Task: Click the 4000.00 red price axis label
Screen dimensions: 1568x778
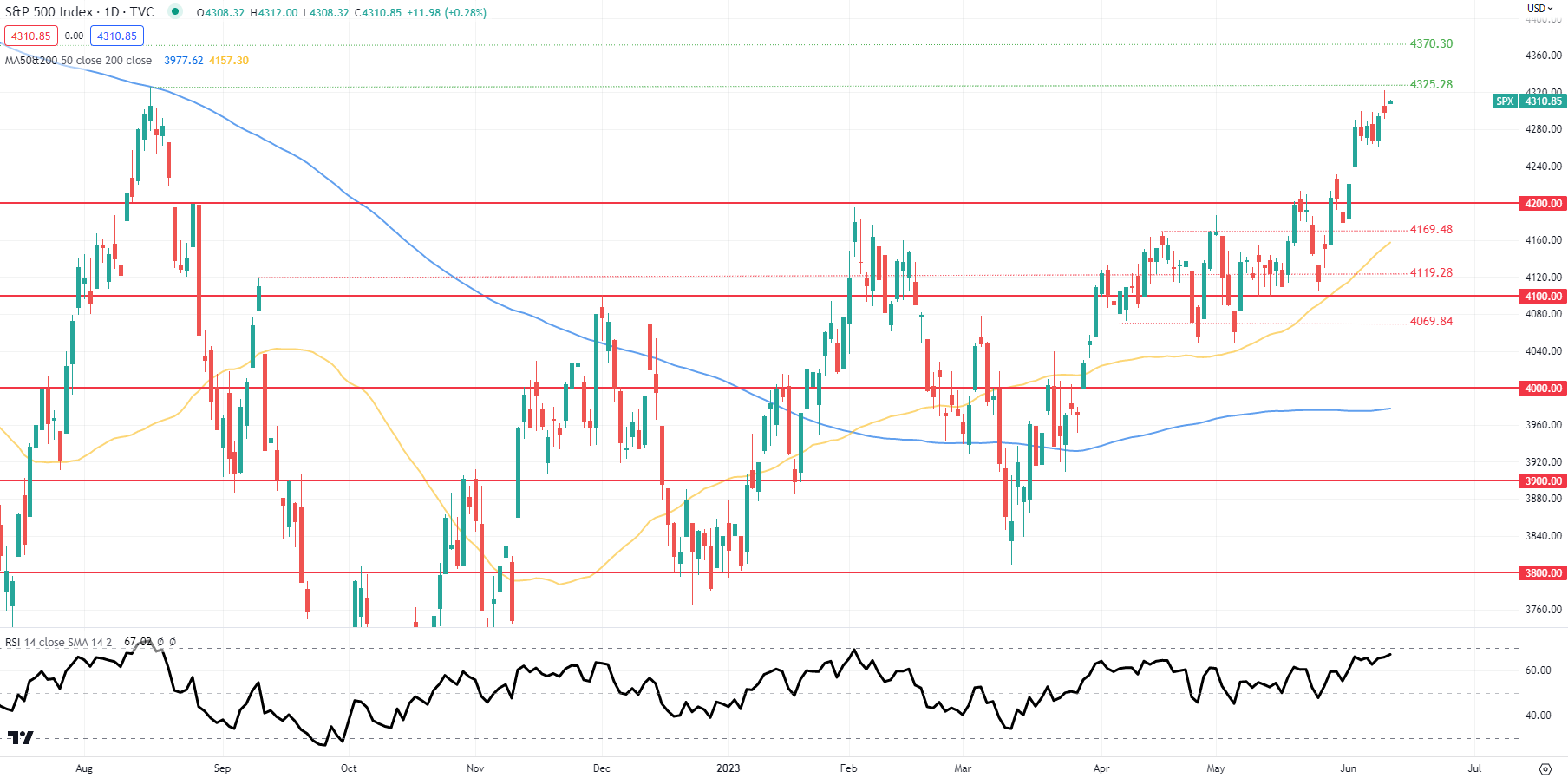Action: pyautogui.click(x=1543, y=389)
